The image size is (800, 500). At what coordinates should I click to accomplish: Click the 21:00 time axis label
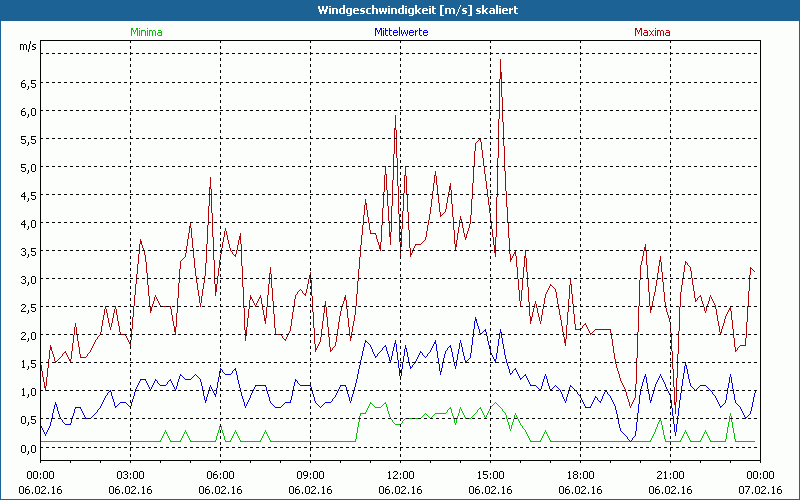[670, 475]
